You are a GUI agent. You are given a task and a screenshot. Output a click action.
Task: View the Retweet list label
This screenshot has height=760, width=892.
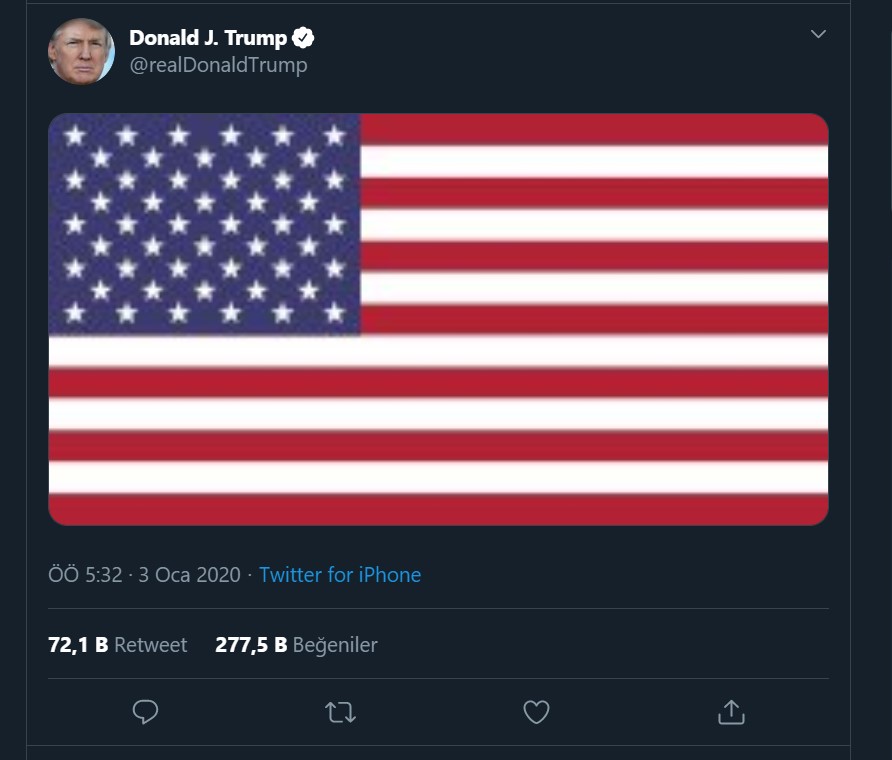click(x=150, y=645)
